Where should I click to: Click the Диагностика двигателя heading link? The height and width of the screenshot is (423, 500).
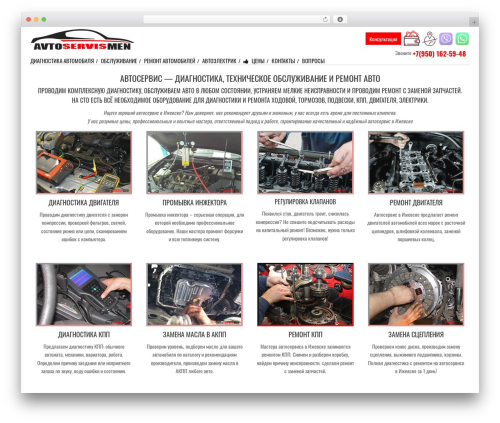coord(84,203)
